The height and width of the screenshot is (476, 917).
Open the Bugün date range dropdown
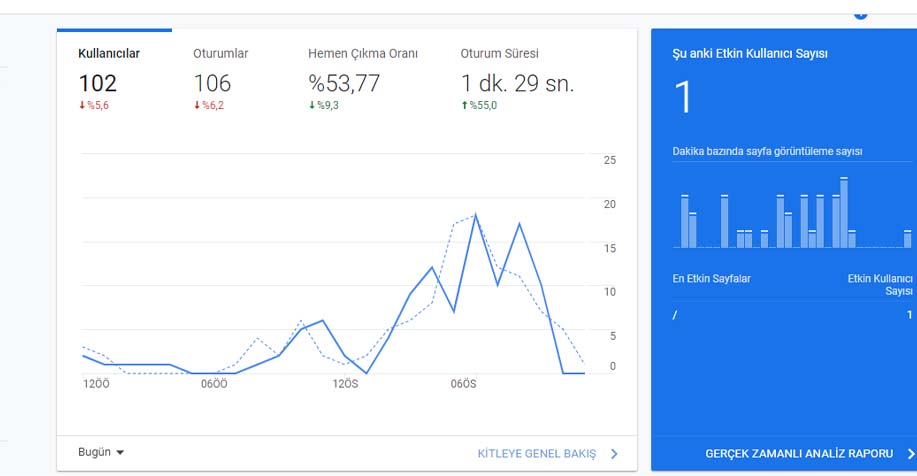click(101, 453)
